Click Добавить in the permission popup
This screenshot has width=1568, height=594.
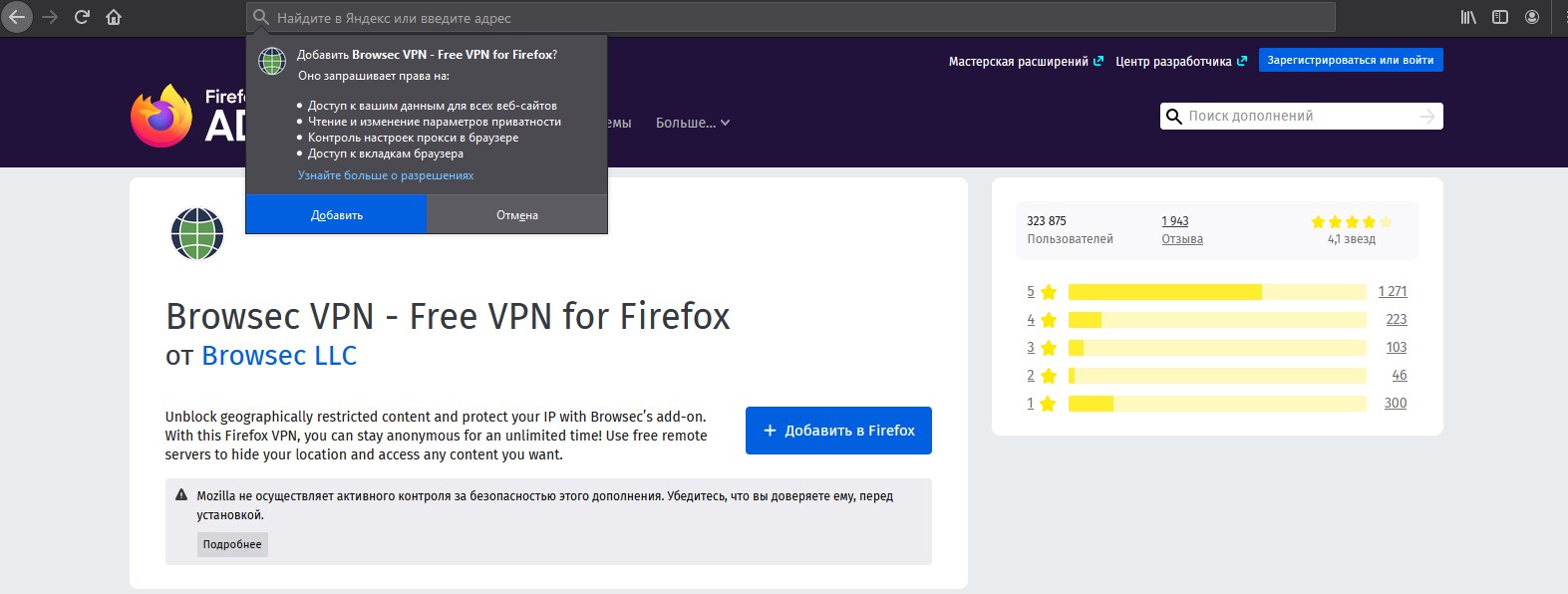[336, 214]
